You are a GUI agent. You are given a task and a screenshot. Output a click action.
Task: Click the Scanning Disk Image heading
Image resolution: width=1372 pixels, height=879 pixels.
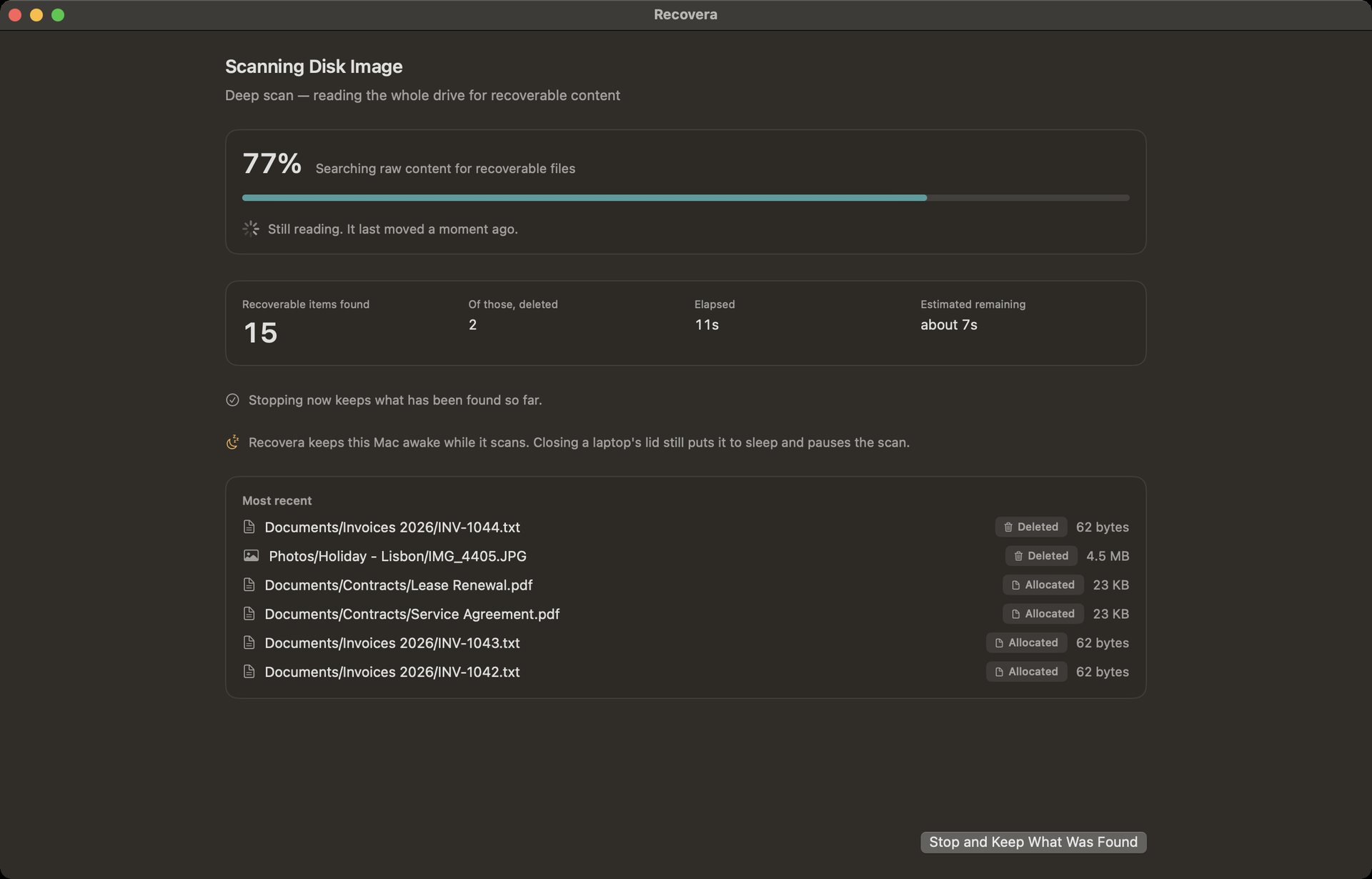click(314, 66)
